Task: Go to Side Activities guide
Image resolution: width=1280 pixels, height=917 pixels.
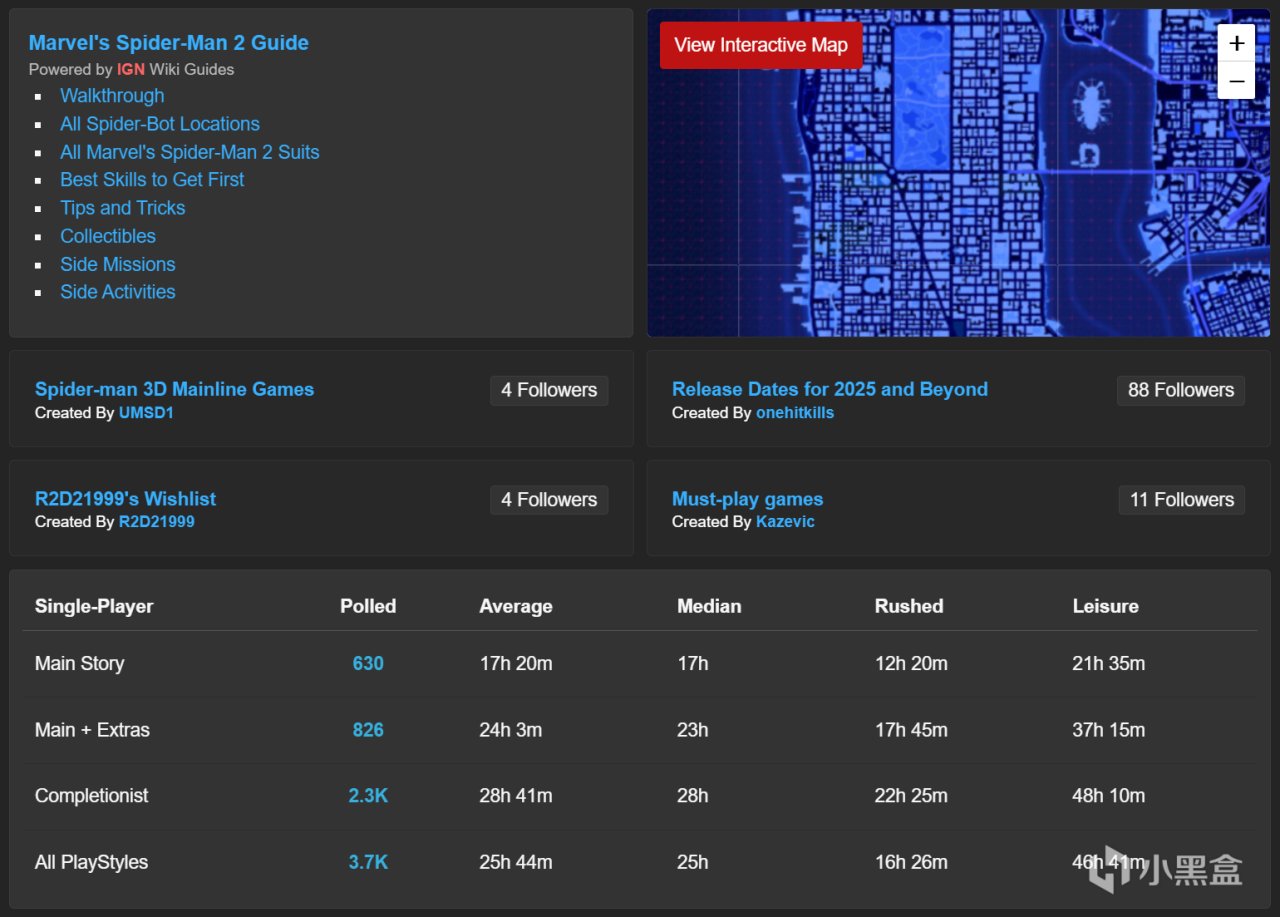Action: 118,292
